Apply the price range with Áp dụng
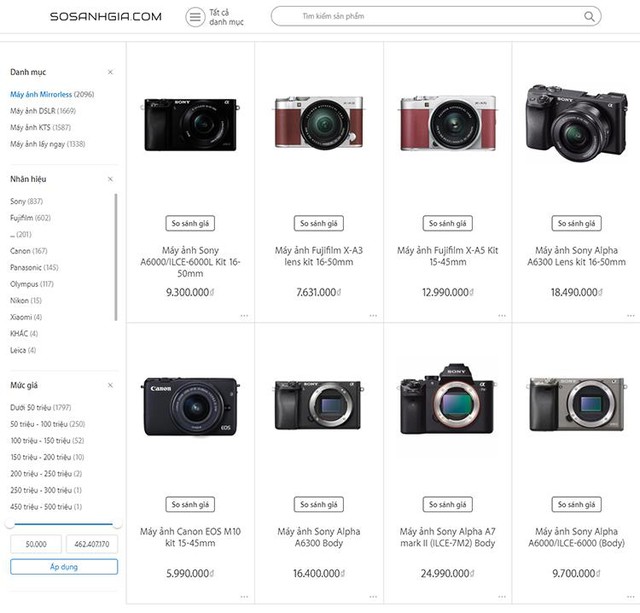Viewport: 640px width, 613px height. 64,567
